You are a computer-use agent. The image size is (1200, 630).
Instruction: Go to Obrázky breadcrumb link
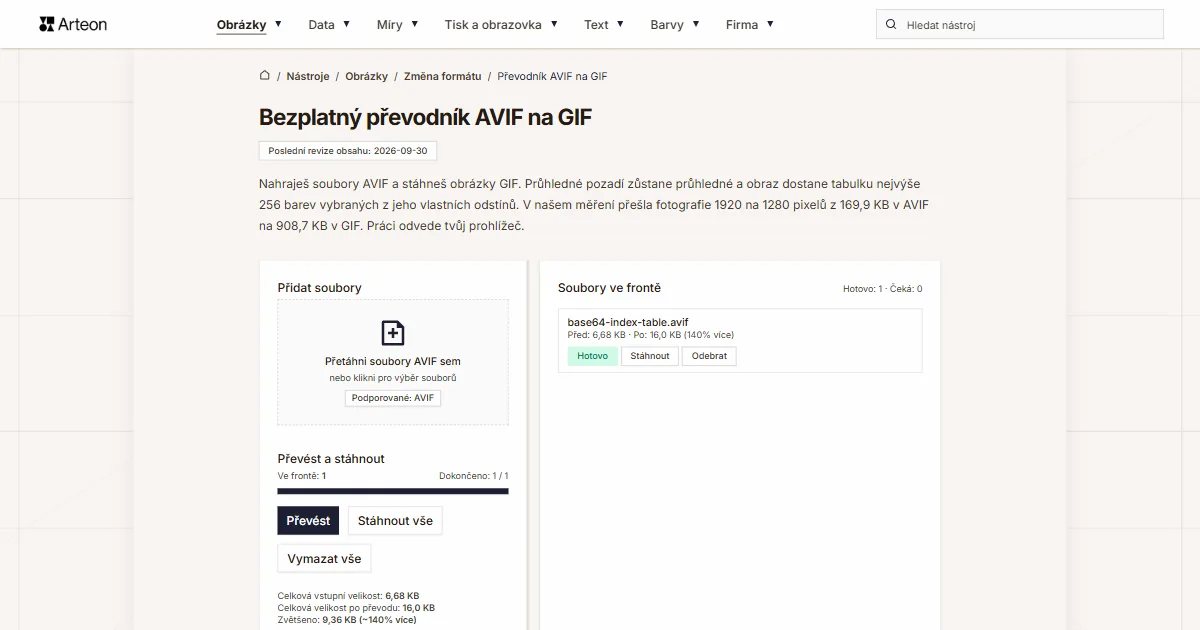point(367,76)
